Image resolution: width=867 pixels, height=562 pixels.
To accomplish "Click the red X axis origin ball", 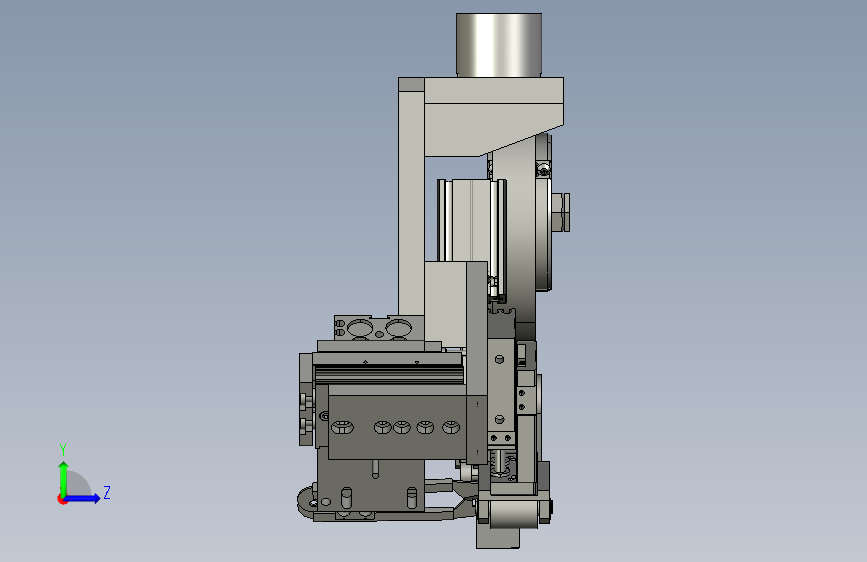I will [x=61, y=499].
